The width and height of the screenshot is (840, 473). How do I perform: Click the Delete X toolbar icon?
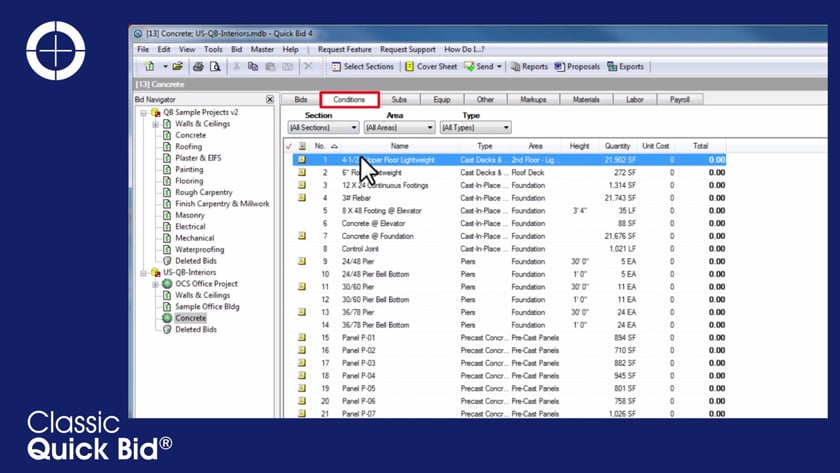tap(308, 66)
